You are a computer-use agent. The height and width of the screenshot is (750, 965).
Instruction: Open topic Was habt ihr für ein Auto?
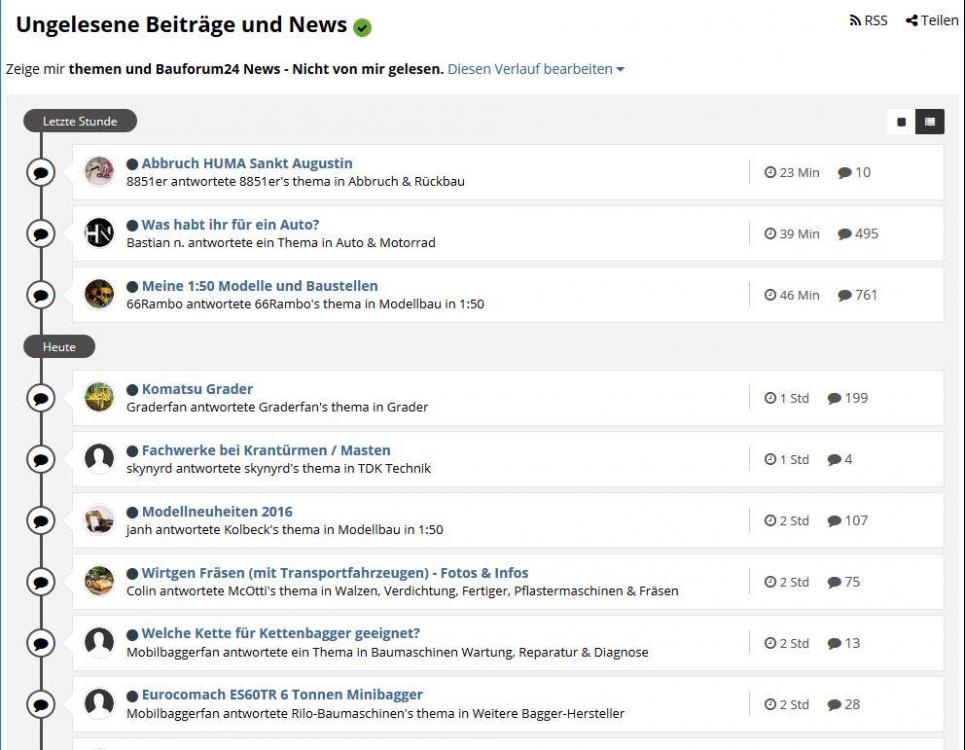[230, 225]
